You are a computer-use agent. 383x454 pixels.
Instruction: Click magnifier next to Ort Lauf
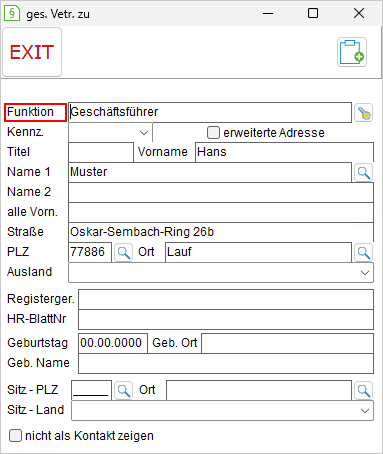[363, 252]
